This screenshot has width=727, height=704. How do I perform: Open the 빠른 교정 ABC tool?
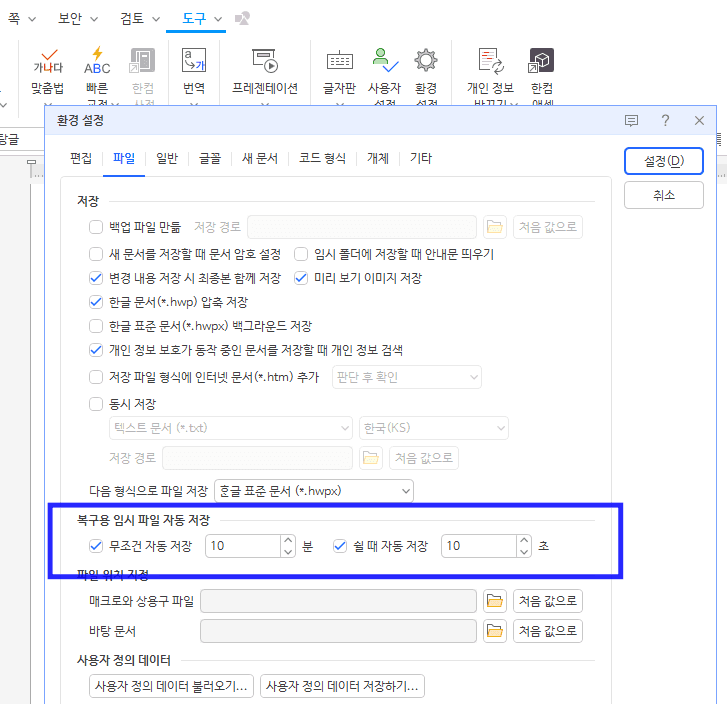(97, 74)
